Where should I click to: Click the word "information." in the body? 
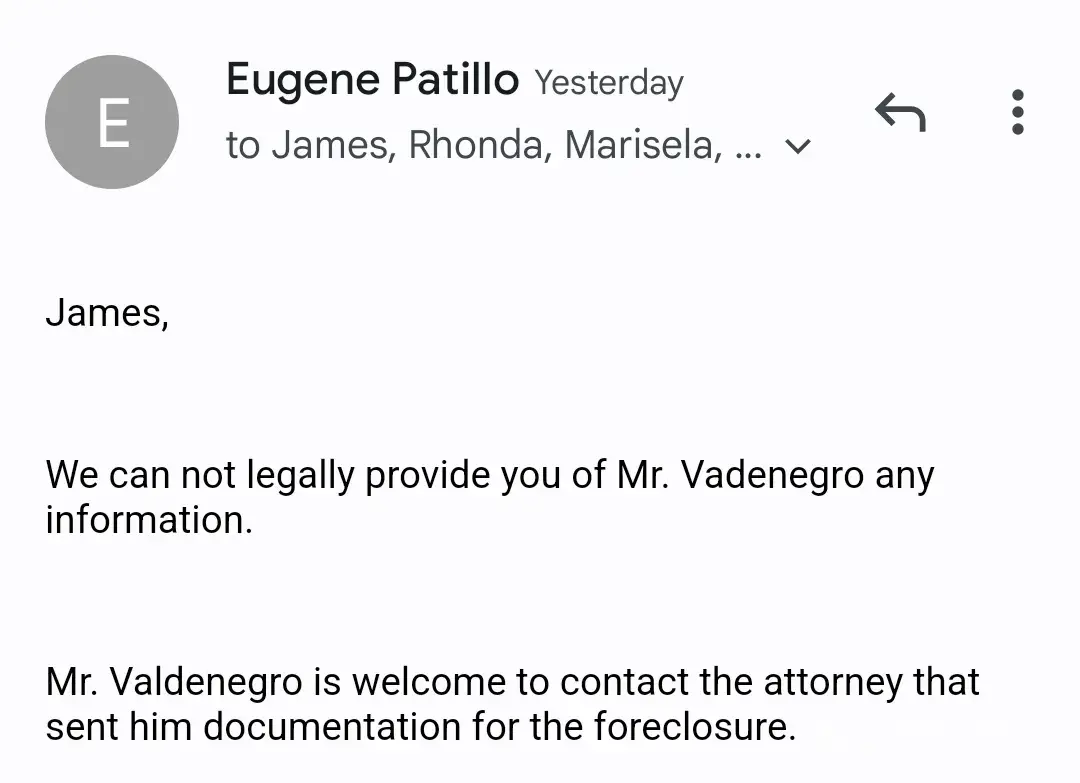point(149,520)
